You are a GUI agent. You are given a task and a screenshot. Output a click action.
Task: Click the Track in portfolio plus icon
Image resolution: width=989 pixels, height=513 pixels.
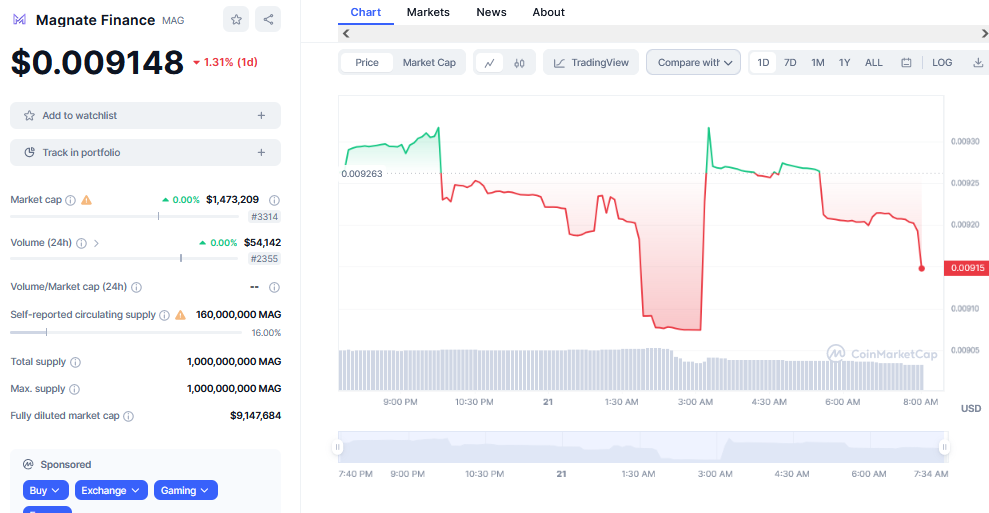(x=261, y=152)
